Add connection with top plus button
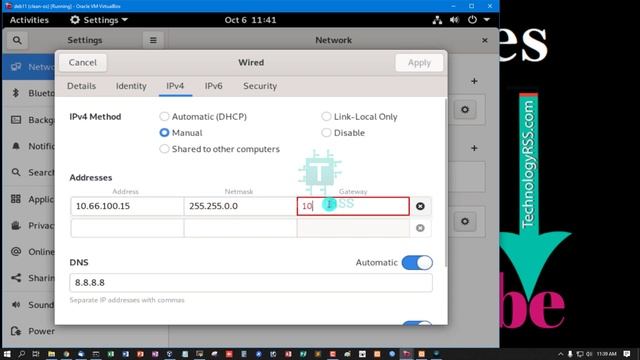This screenshot has width=640, height=360. (x=474, y=81)
